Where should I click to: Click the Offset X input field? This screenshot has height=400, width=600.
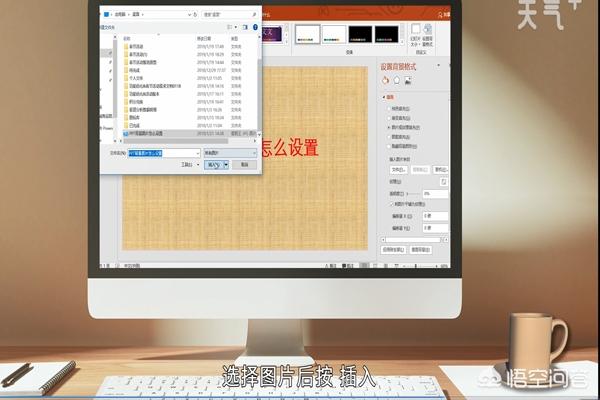435,216
